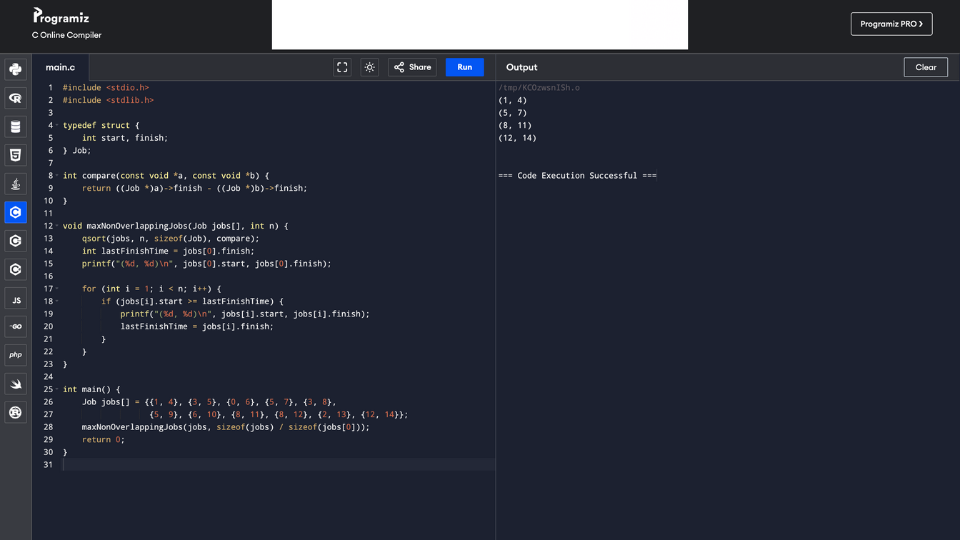This screenshot has width=960, height=540.
Task: Click the top banner advertisement area
Action: coord(480,24)
